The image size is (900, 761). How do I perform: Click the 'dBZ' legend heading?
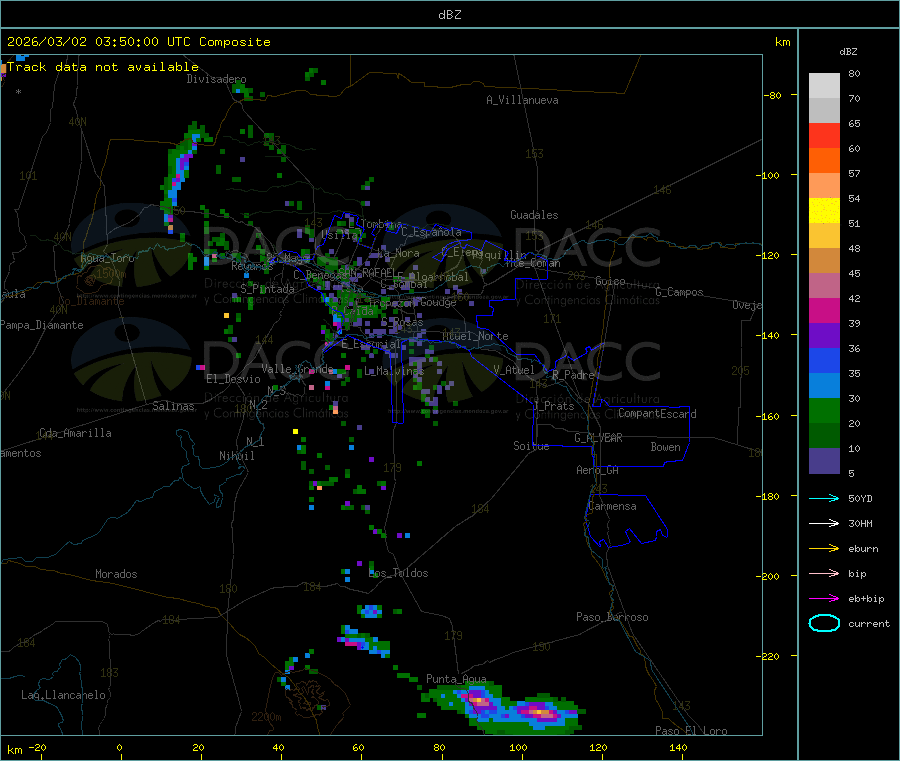pos(848,51)
